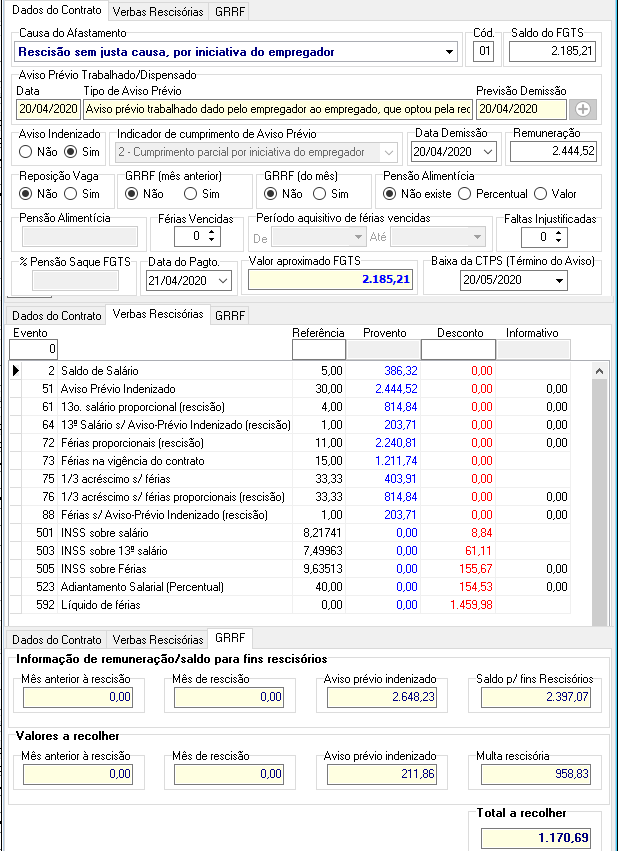Open Indicador de cumprimento de Aviso Prévio dropdown
Screen dimensions: 618x851
click(389, 153)
